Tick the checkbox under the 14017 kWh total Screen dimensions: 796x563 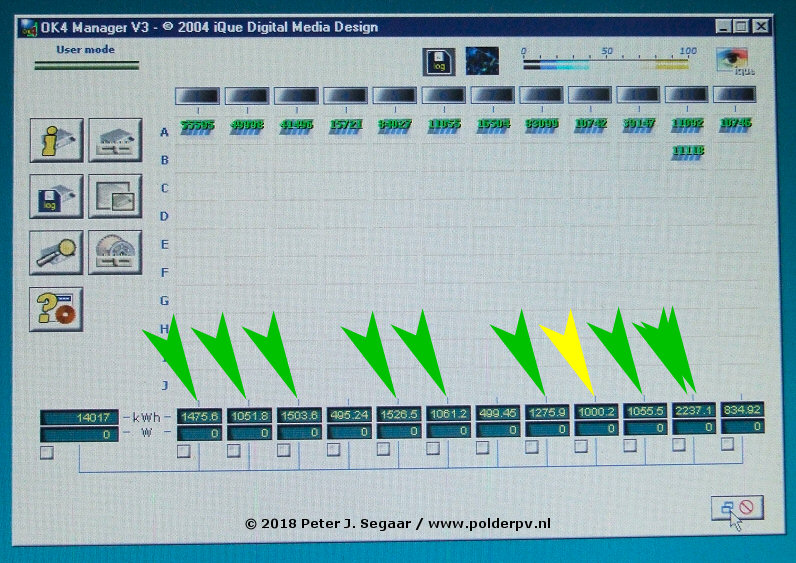(x=46, y=454)
